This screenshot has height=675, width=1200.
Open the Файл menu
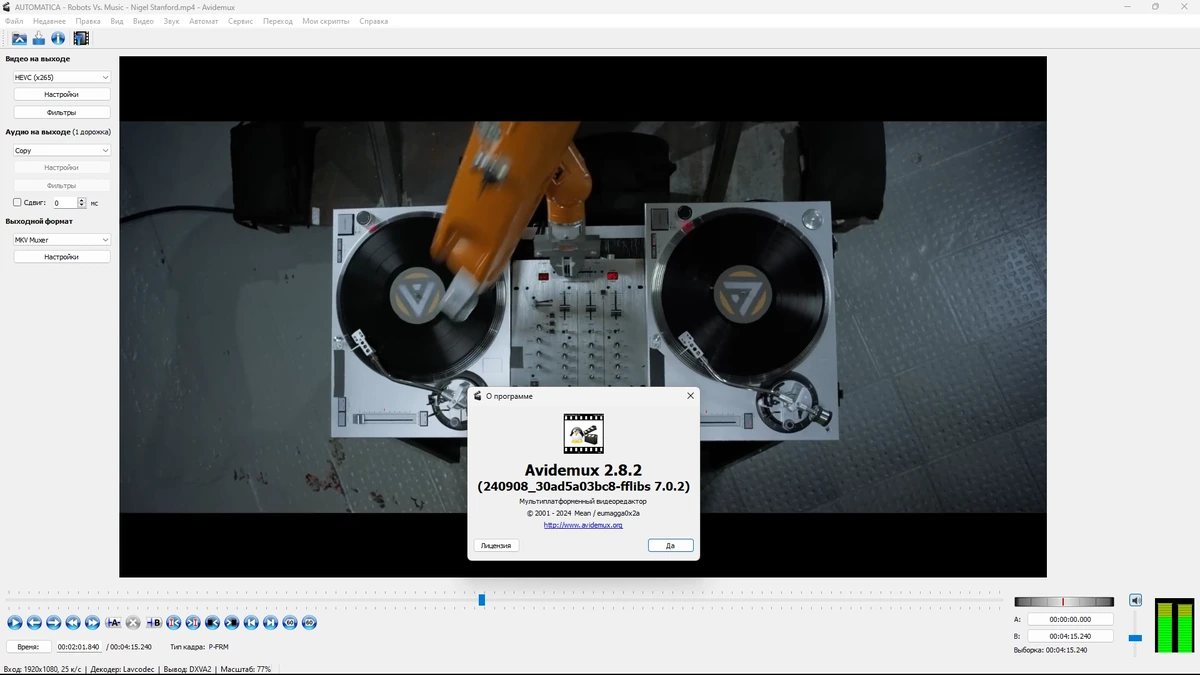click(14, 21)
